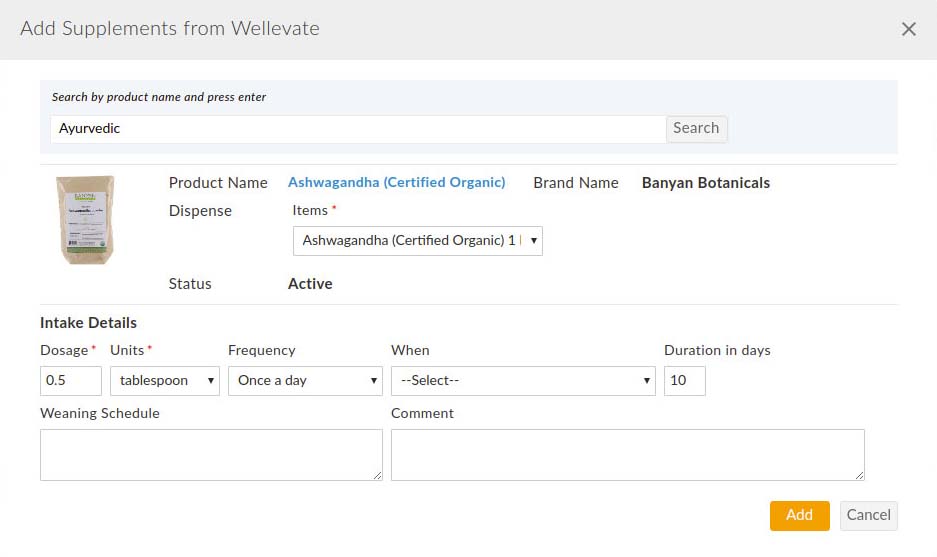Click the Active status text
Screen dimensions: 937x557
coord(310,284)
